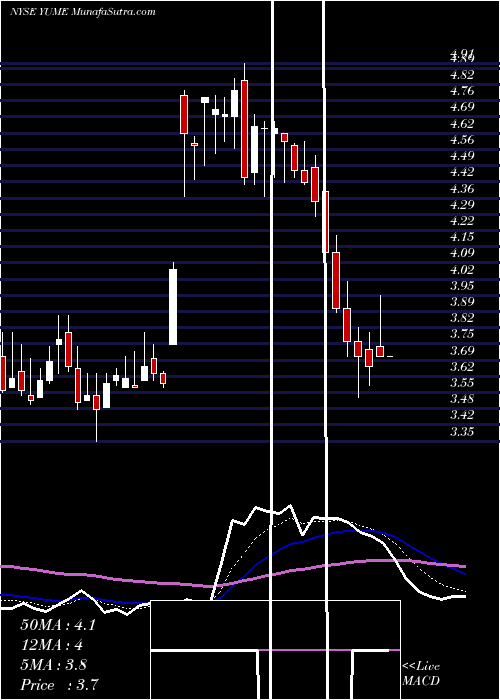Select the 4.15 price level label
Viewport: 500px width, 700px height.
462,237
